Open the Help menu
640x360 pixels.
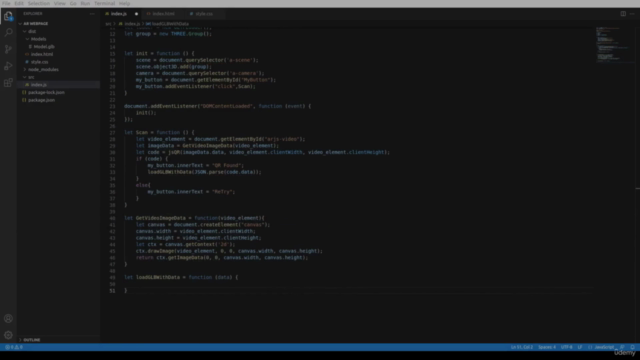[124, 4]
